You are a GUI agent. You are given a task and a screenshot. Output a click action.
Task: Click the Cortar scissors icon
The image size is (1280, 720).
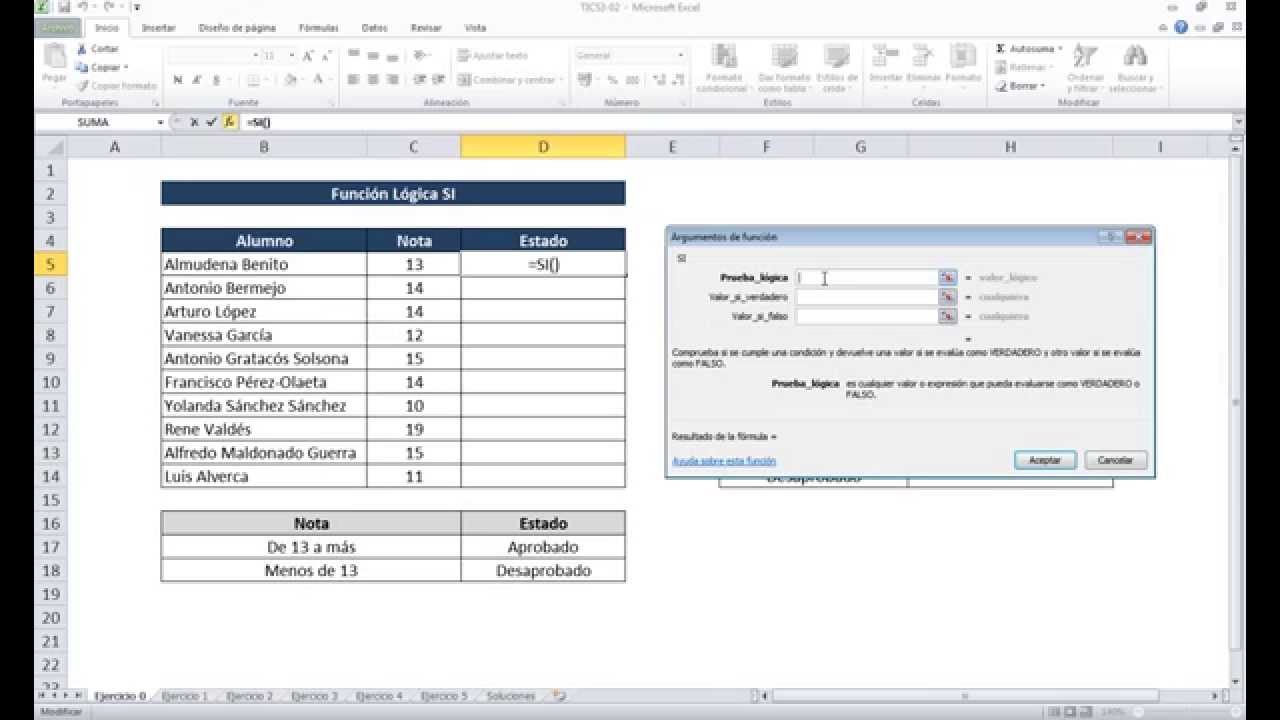point(82,49)
